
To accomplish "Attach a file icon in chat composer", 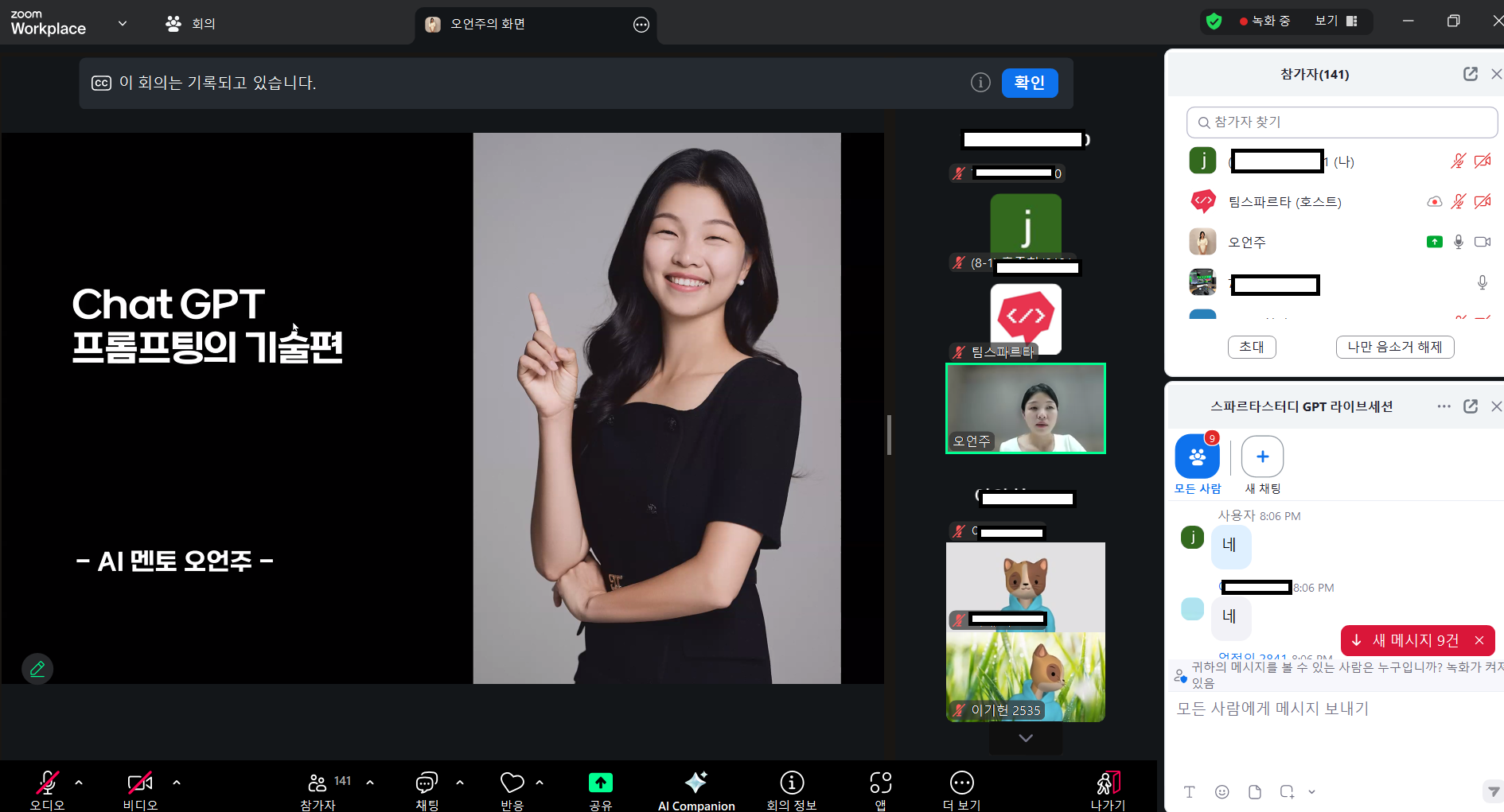I will tap(1255, 792).
